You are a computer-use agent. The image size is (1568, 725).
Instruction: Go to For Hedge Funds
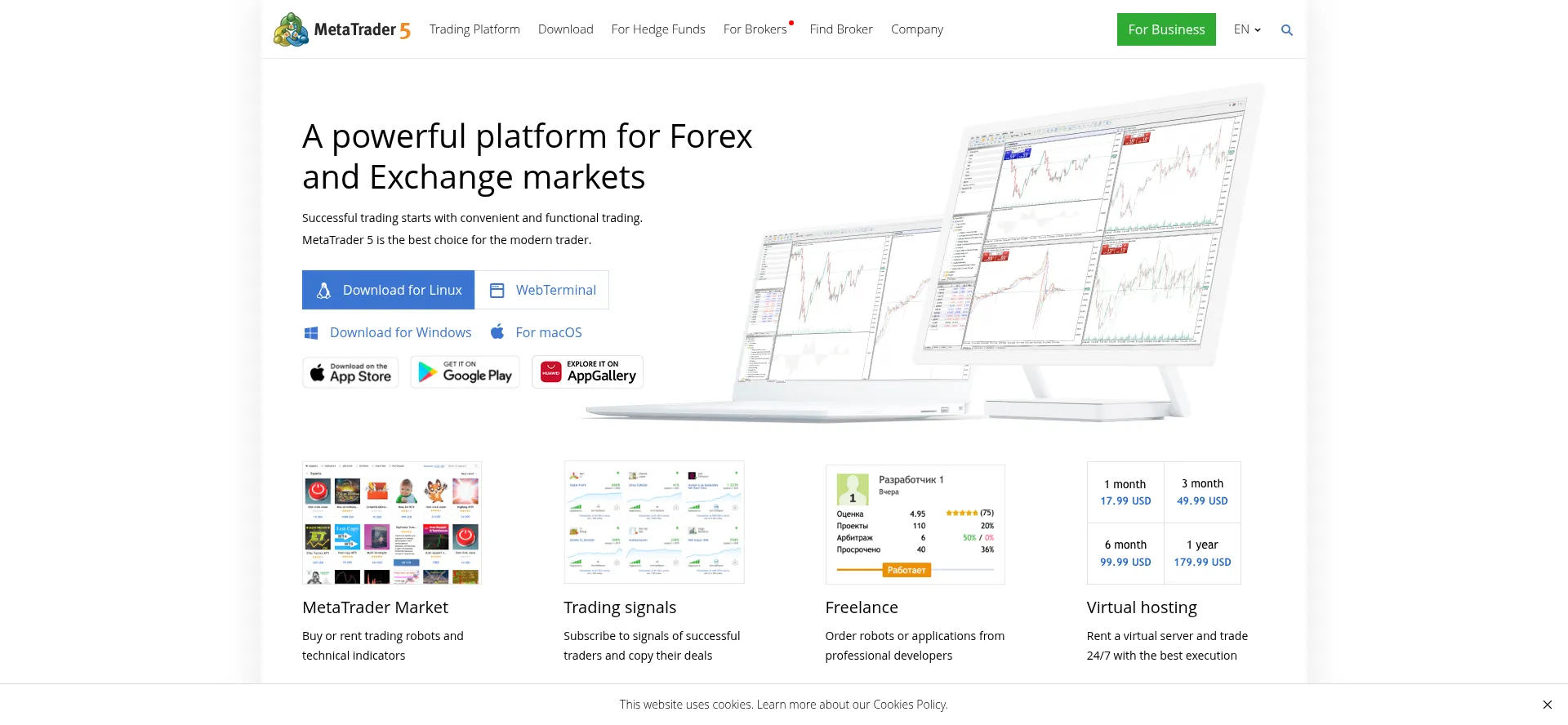click(x=658, y=29)
